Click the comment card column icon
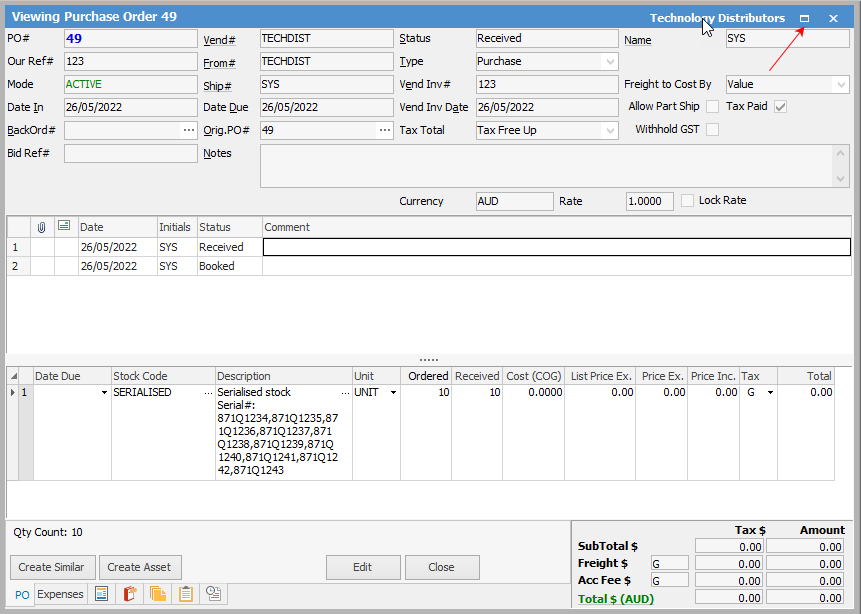The height and width of the screenshot is (614, 861). tap(65, 227)
